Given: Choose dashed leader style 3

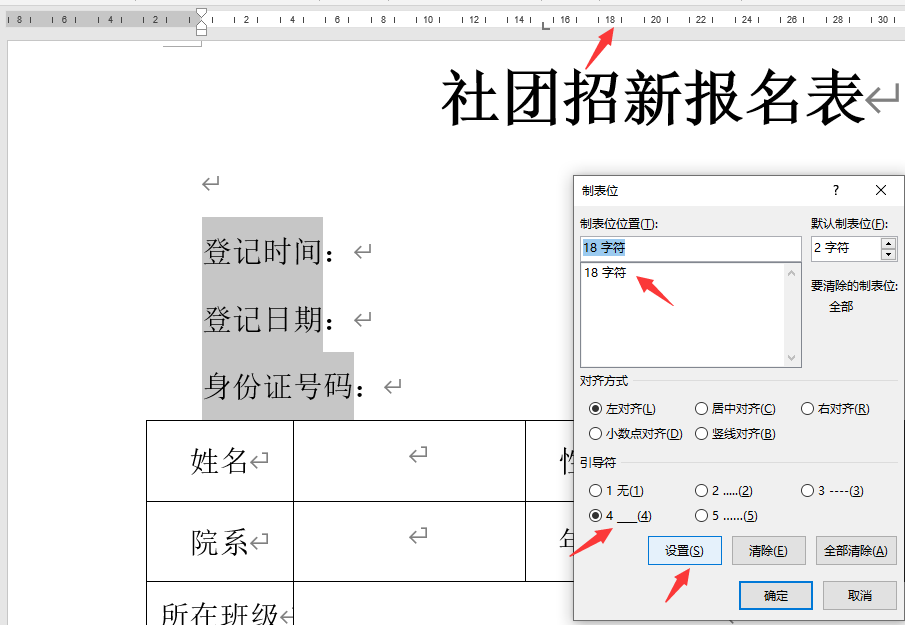Looking at the screenshot, I should click(806, 490).
